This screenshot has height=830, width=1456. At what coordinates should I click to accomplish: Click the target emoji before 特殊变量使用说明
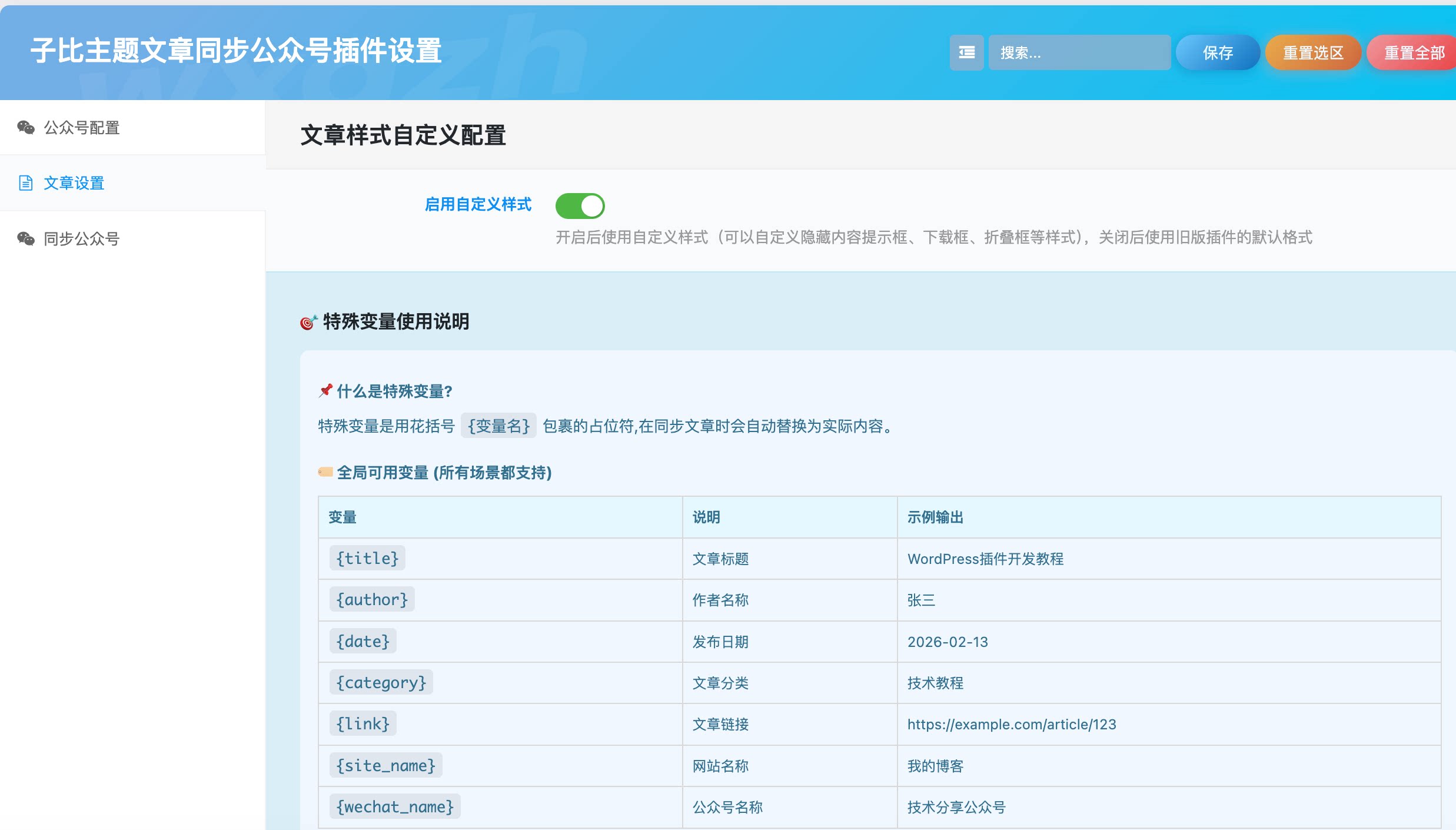coord(308,322)
